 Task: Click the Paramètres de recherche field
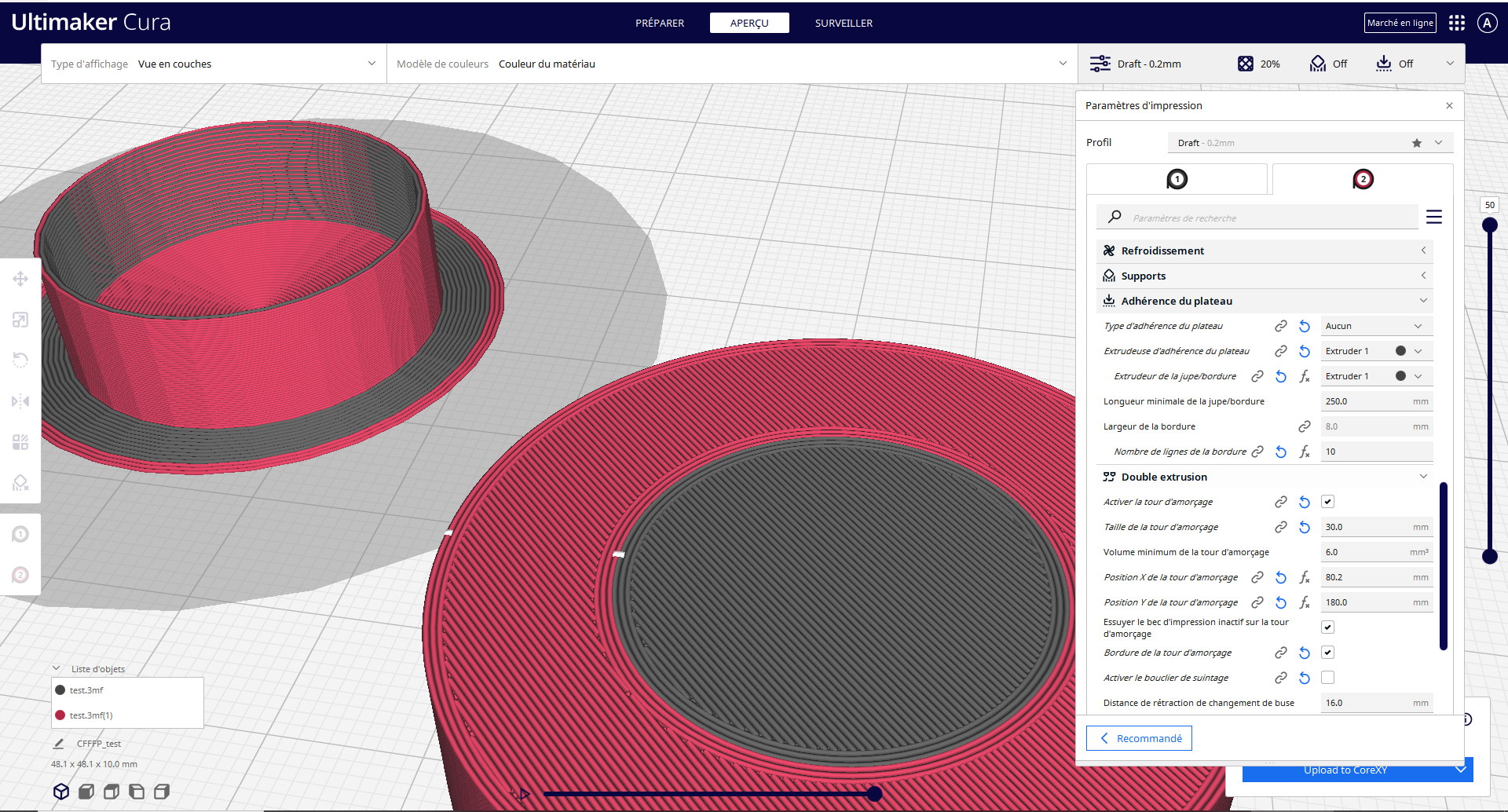[x=1257, y=218]
